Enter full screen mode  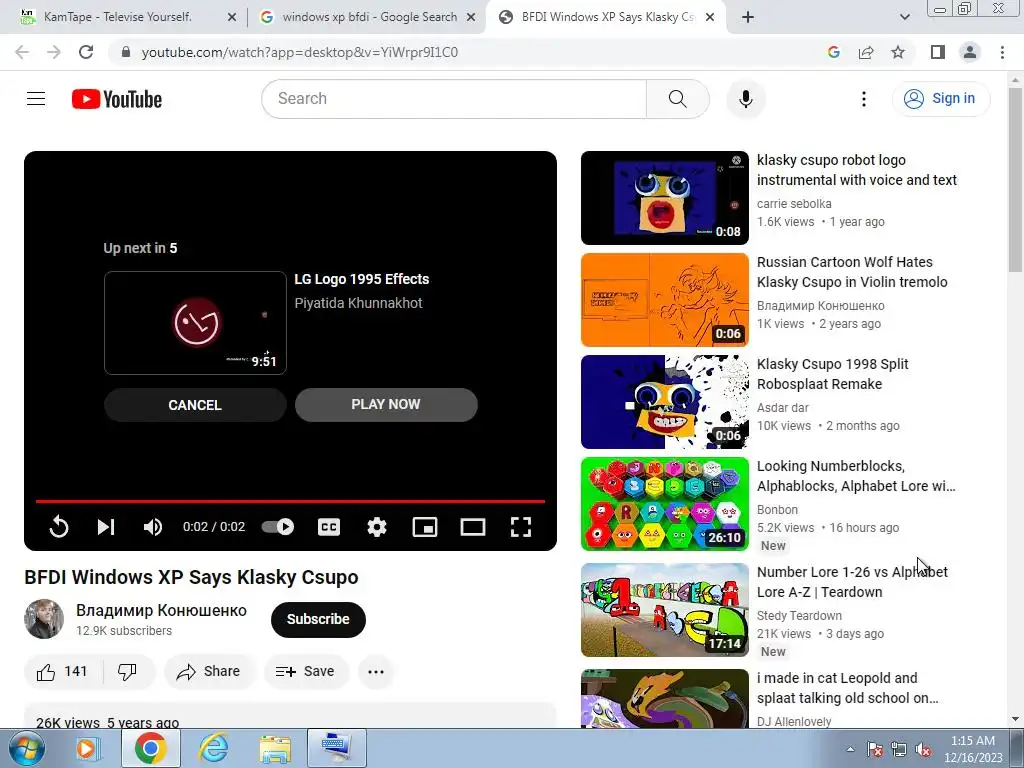click(520, 527)
